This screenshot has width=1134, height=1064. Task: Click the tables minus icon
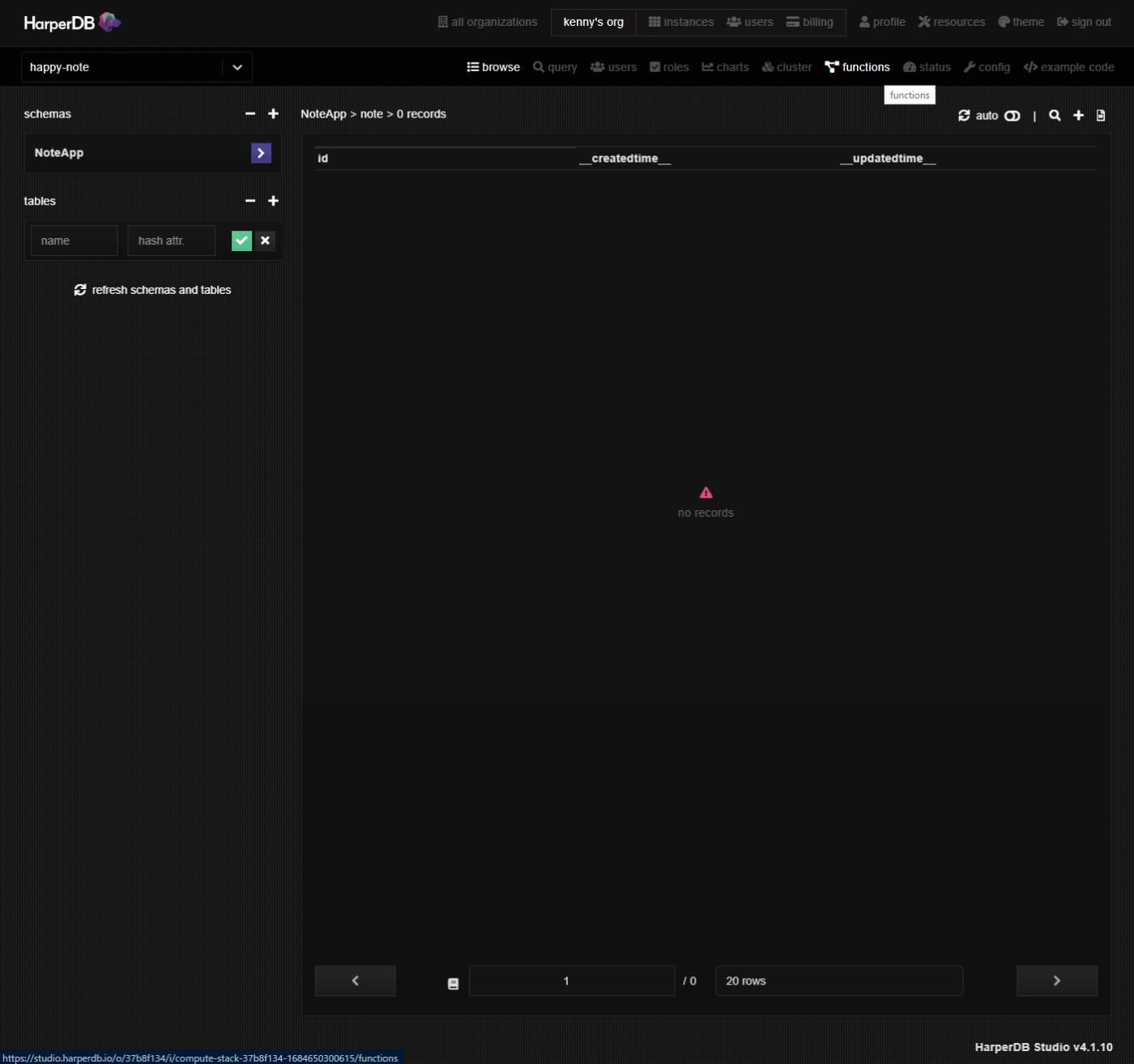[x=250, y=201]
